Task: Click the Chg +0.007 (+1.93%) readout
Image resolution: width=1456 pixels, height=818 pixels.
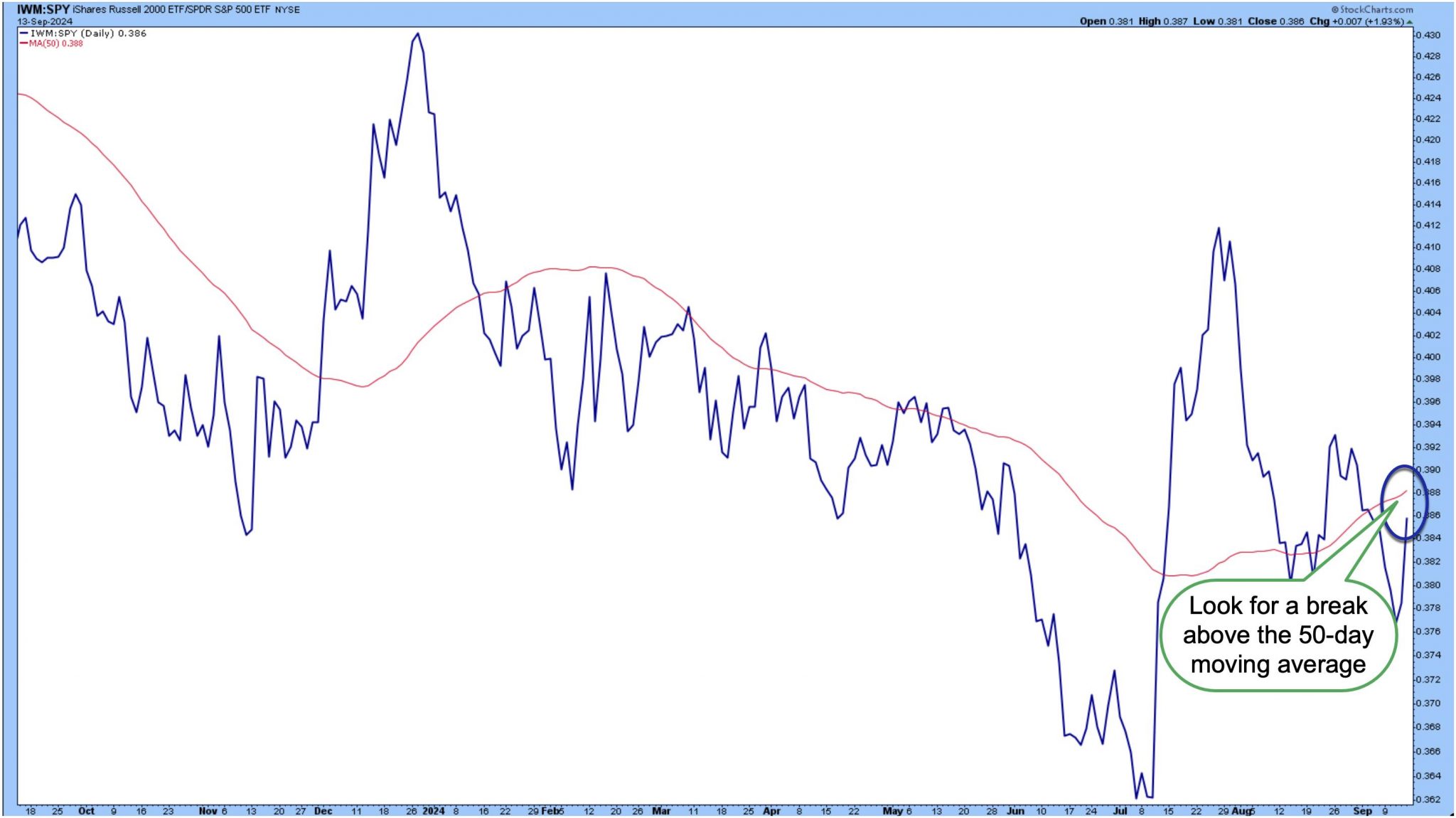Action: [1356, 21]
